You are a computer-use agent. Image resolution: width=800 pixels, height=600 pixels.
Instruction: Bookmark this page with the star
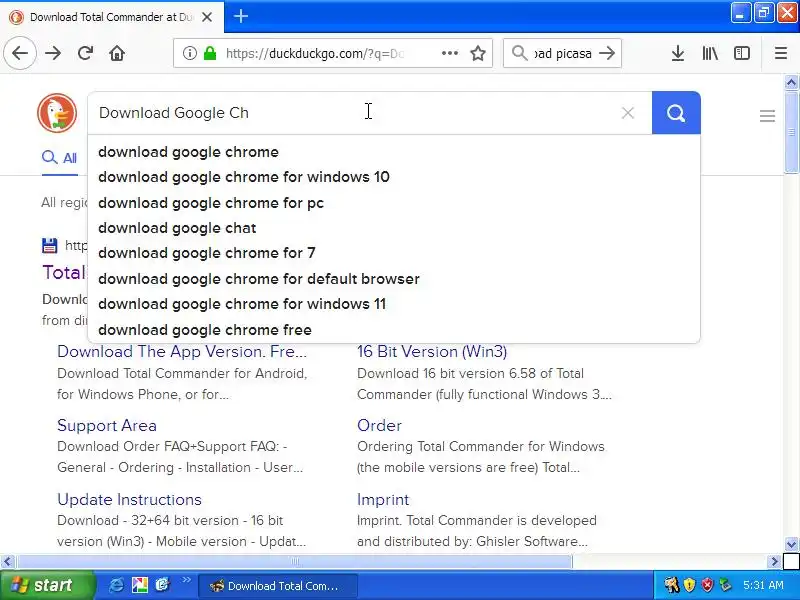(478, 53)
